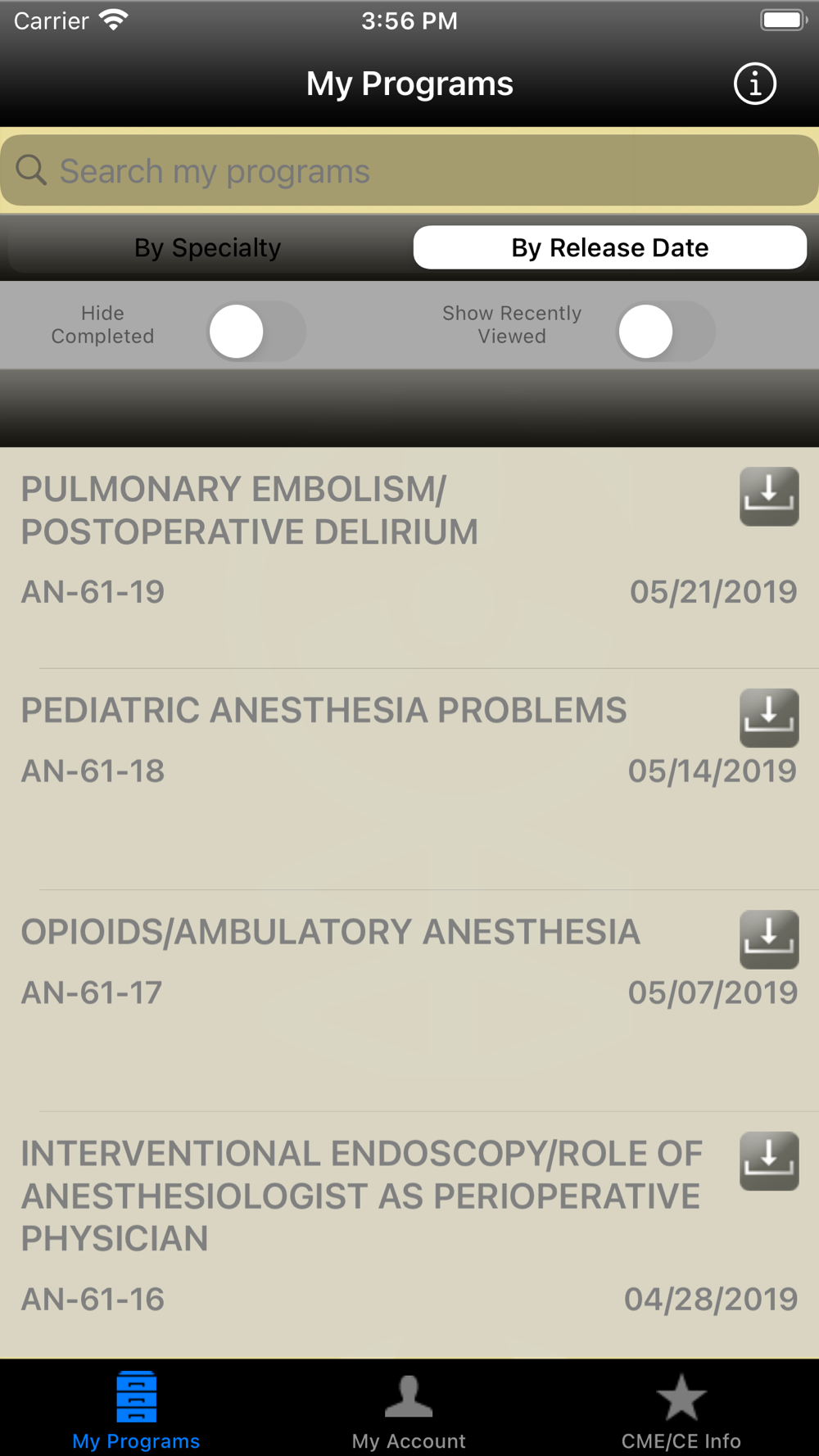Switch sorting to By Specialty
The height and width of the screenshot is (1456, 819).
[208, 247]
